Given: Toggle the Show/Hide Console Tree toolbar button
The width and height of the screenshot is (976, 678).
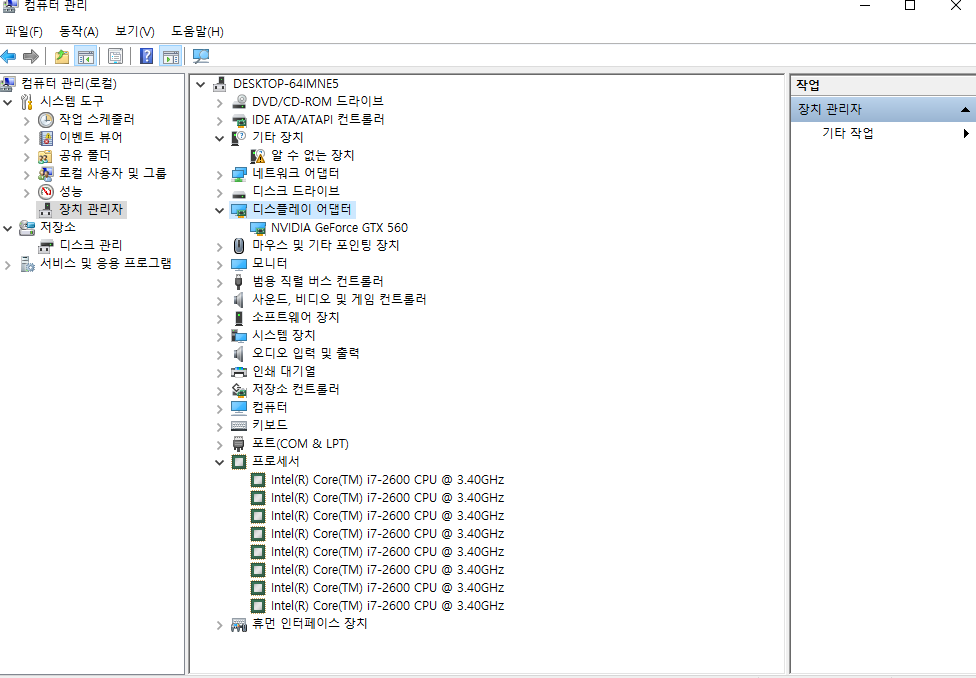Looking at the screenshot, I should point(86,56).
